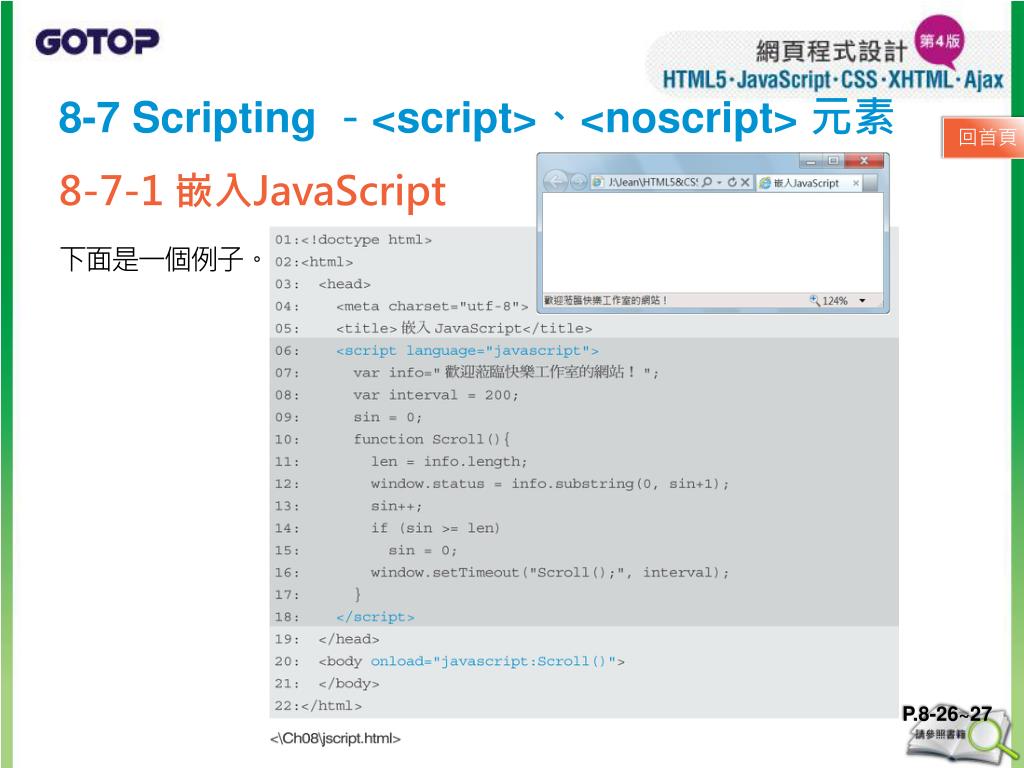This screenshot has width=1024, height=768.
Task: Click code line 08 var interval = 200
Action: (x=396, y=395)
